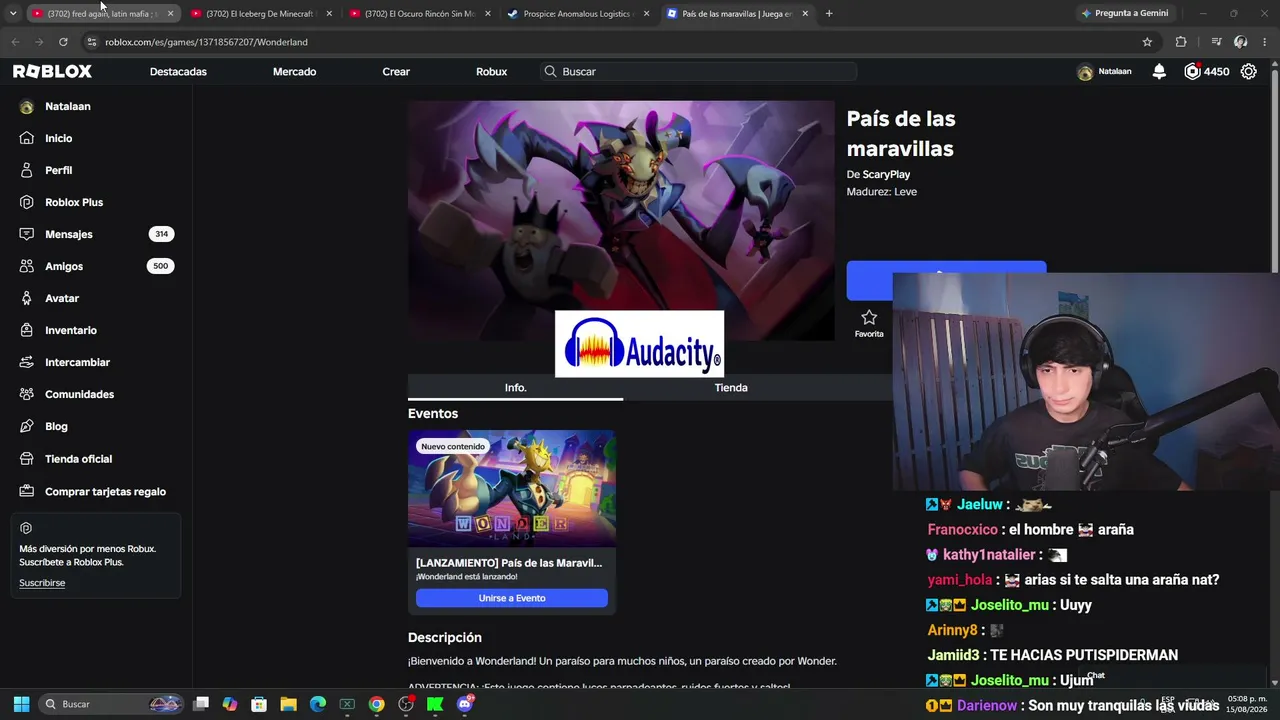Open Mensajes showing 314 unread
1280x720 pixels.
tap(96, 234)
